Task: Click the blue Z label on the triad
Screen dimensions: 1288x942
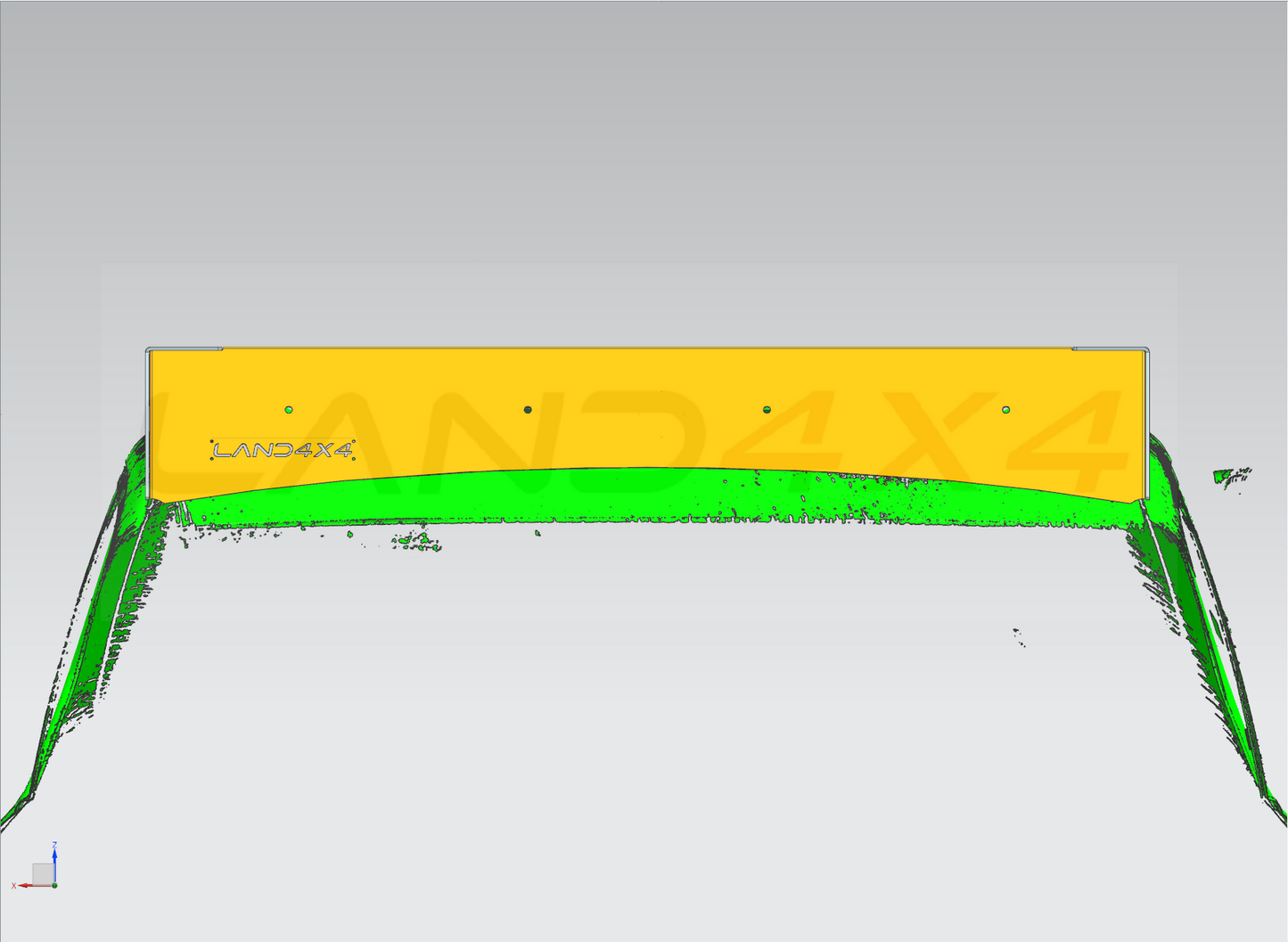Action: [54, 844]
